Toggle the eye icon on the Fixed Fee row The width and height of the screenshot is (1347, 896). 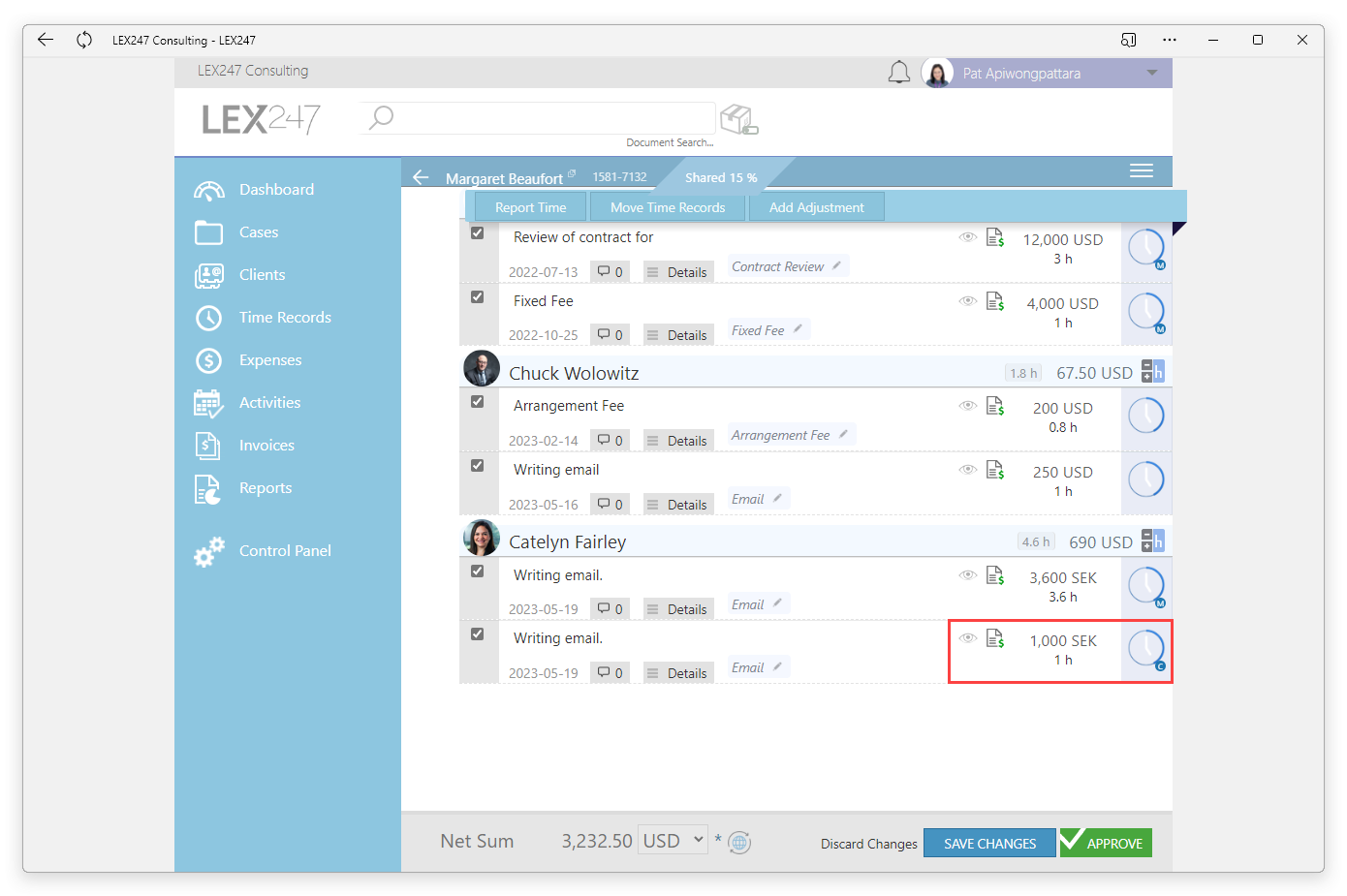tap(967, 301)
